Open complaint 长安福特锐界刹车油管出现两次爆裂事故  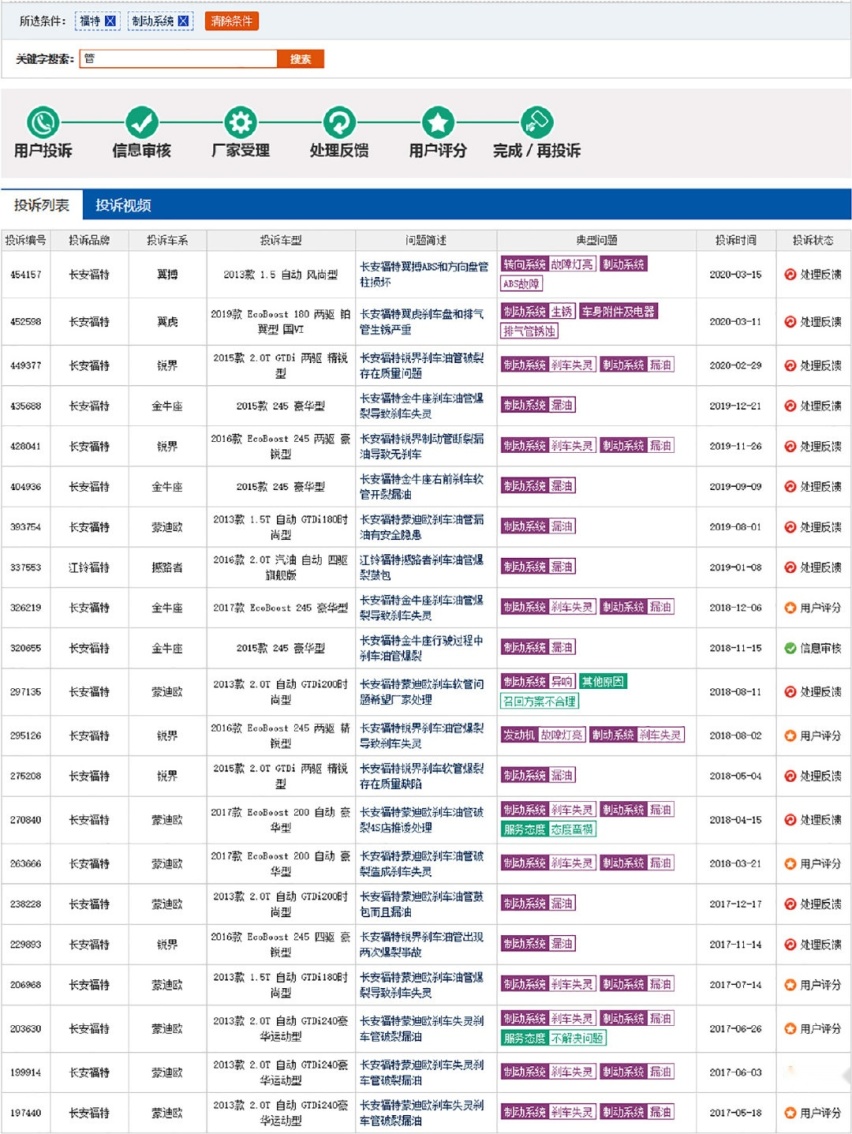point(422,944)
